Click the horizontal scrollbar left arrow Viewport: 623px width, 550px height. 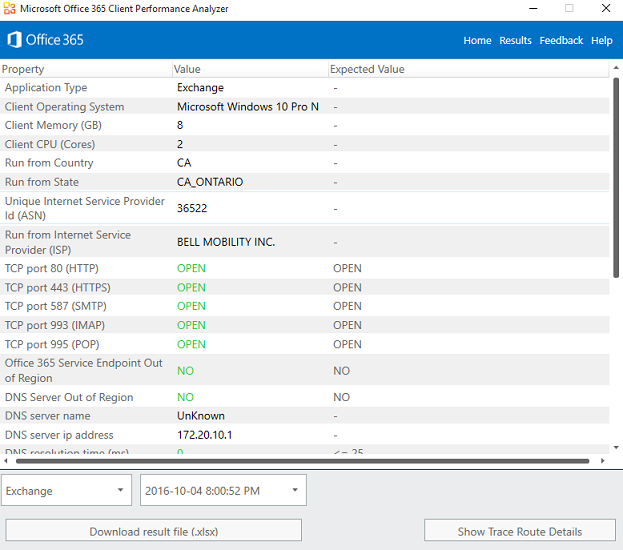click(6, 461)
